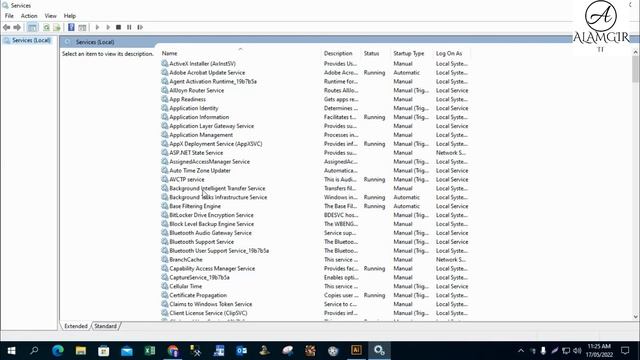Open the Action menu
The image size is (640, 360).
click(29, 16)
